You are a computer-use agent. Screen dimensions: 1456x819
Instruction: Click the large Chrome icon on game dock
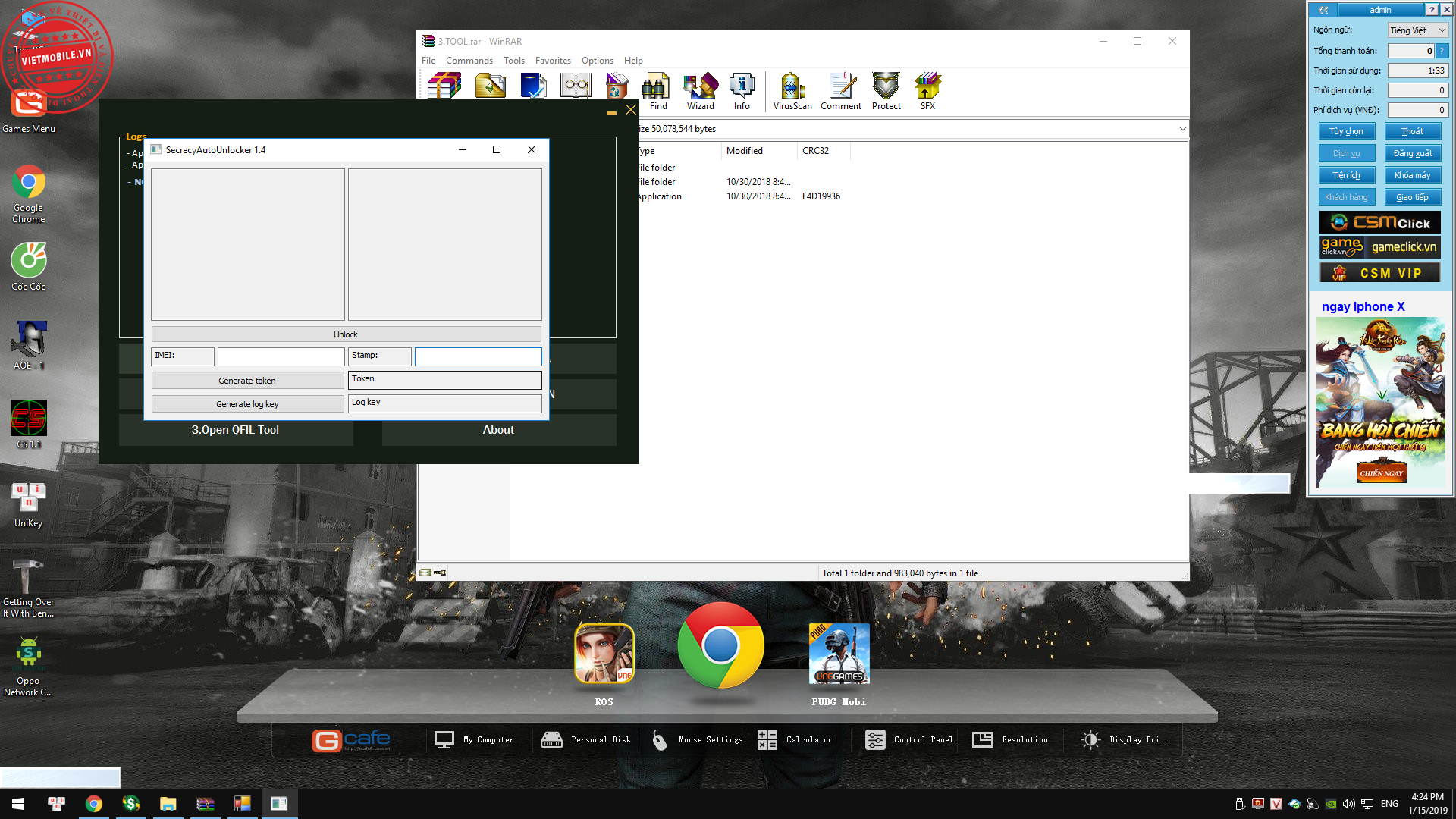pos(720,645)
